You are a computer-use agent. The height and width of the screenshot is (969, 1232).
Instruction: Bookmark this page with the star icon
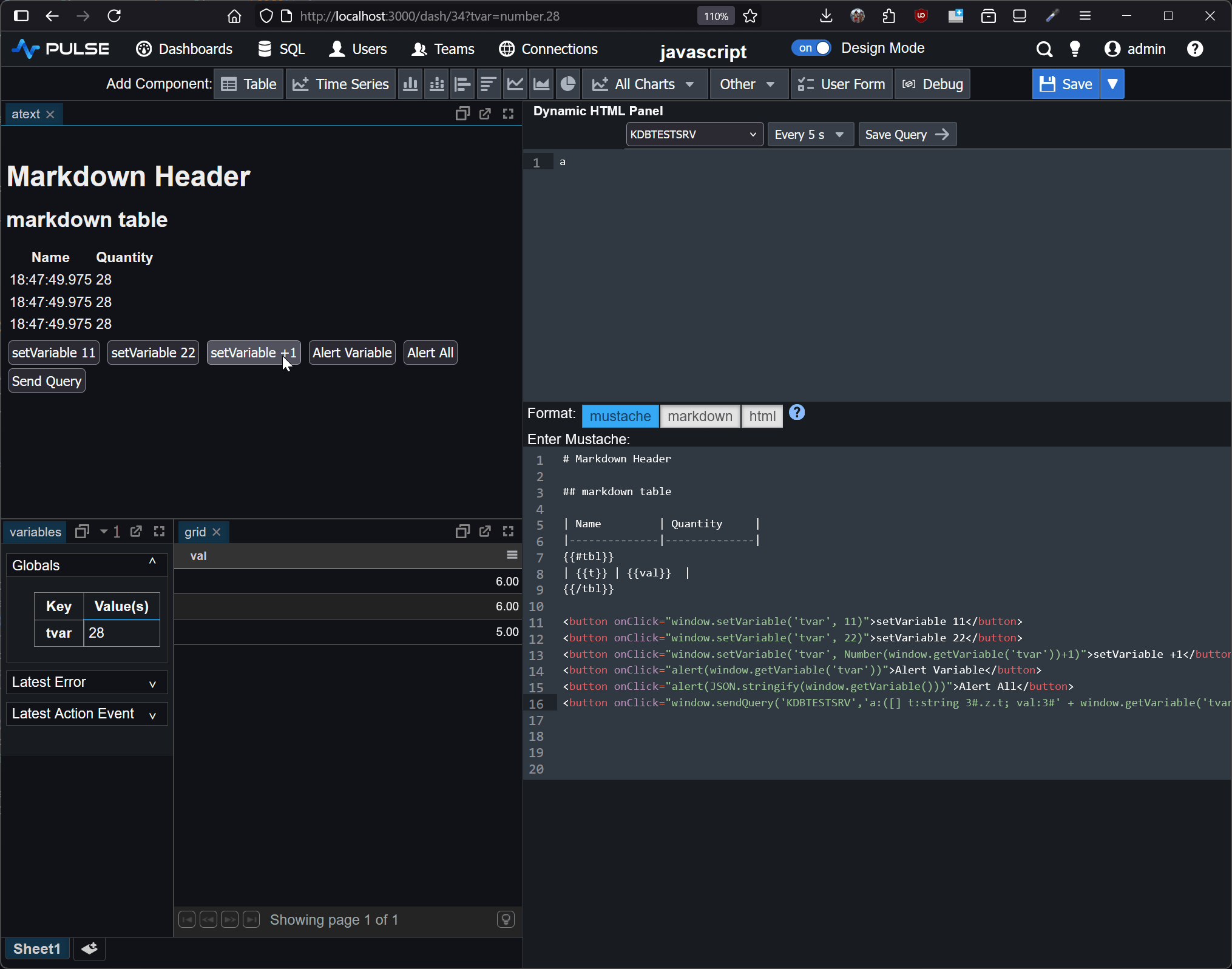750,16
